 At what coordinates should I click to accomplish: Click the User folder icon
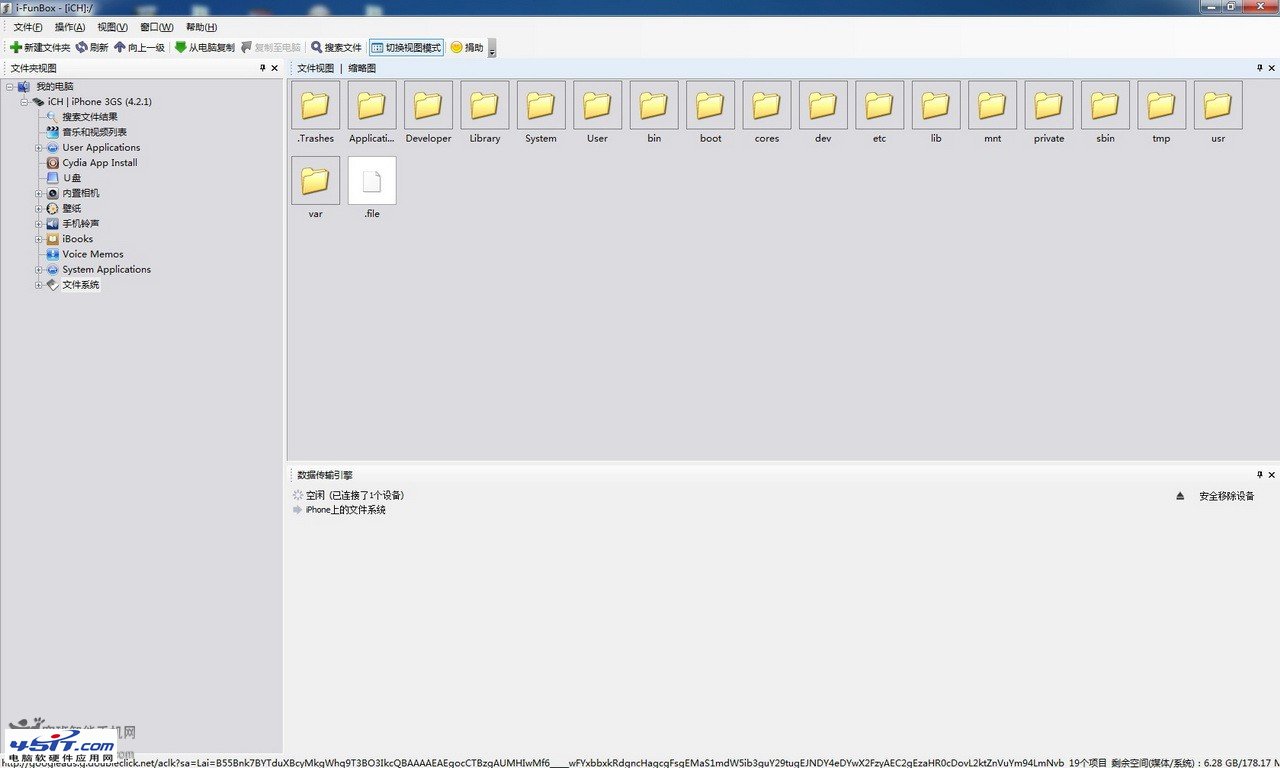tap(597, 105)
